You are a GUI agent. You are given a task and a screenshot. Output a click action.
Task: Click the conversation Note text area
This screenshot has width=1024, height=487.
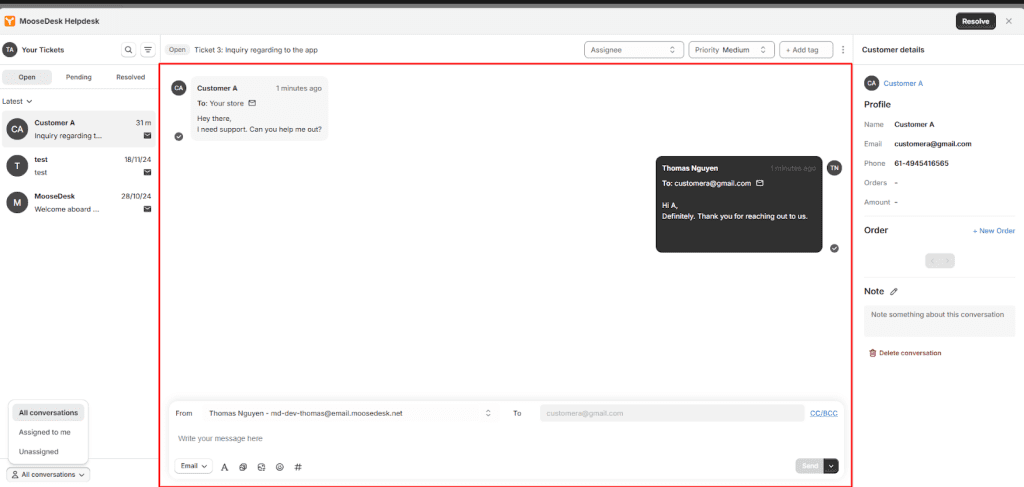point(939,321)
